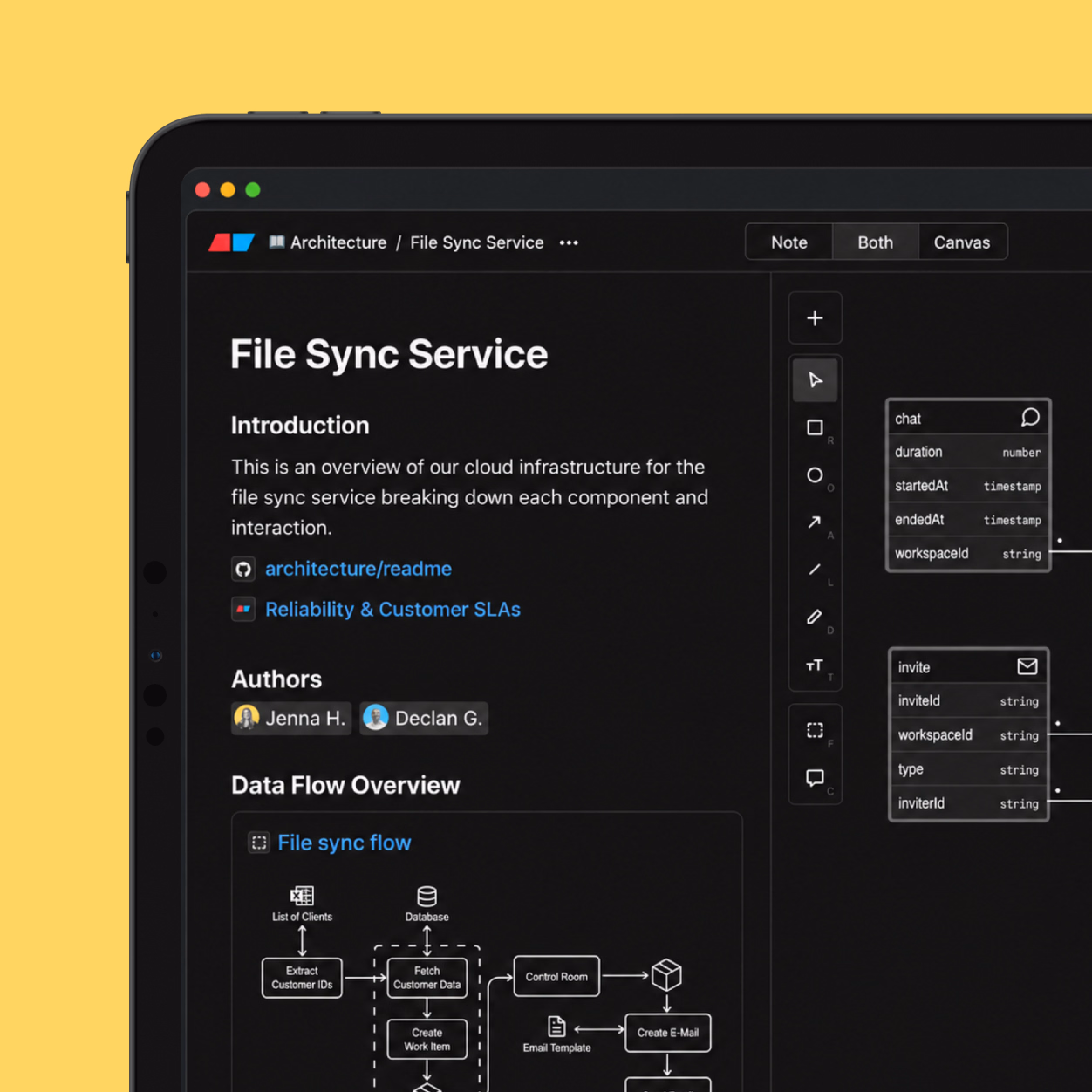Click the Email Template document icon
The width and height of the screenshot is (1092, 1092).
[x=556, y=1027]
